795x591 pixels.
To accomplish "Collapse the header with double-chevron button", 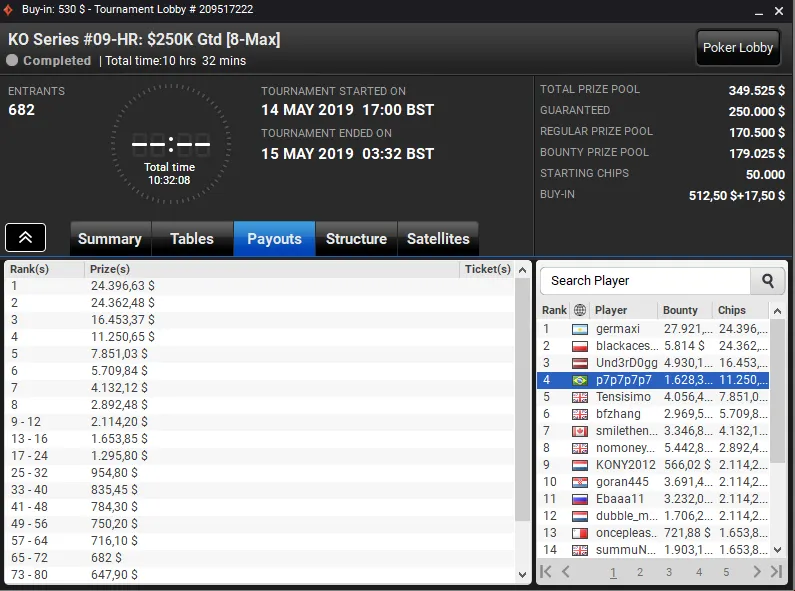I will (x=25, y=238).
